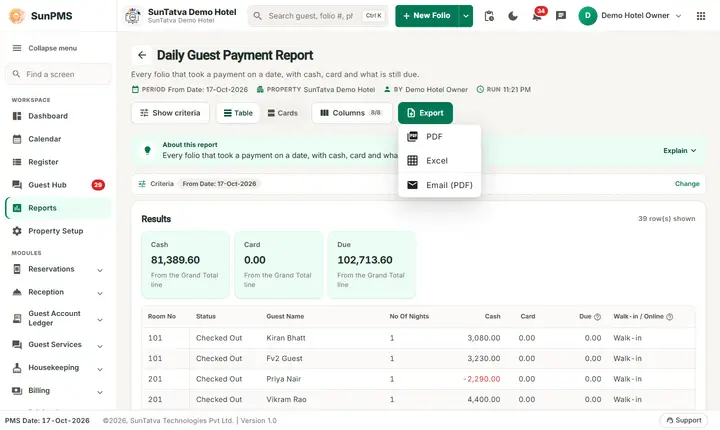Toggle dark mode moon icon
Viewport: 720px width, 430px height.
pos(513,16)
